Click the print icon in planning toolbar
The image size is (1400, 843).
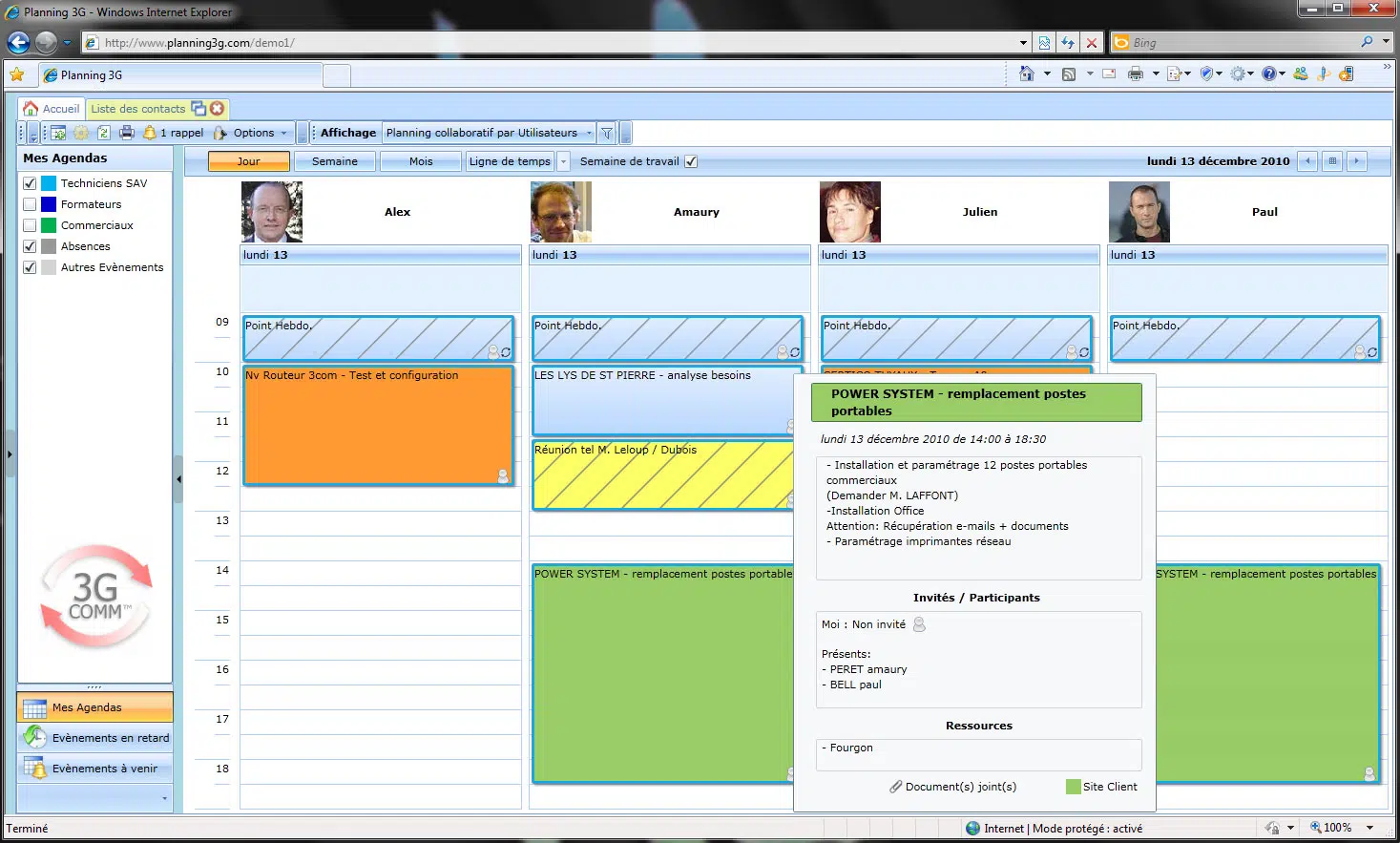tap(126, 134)
